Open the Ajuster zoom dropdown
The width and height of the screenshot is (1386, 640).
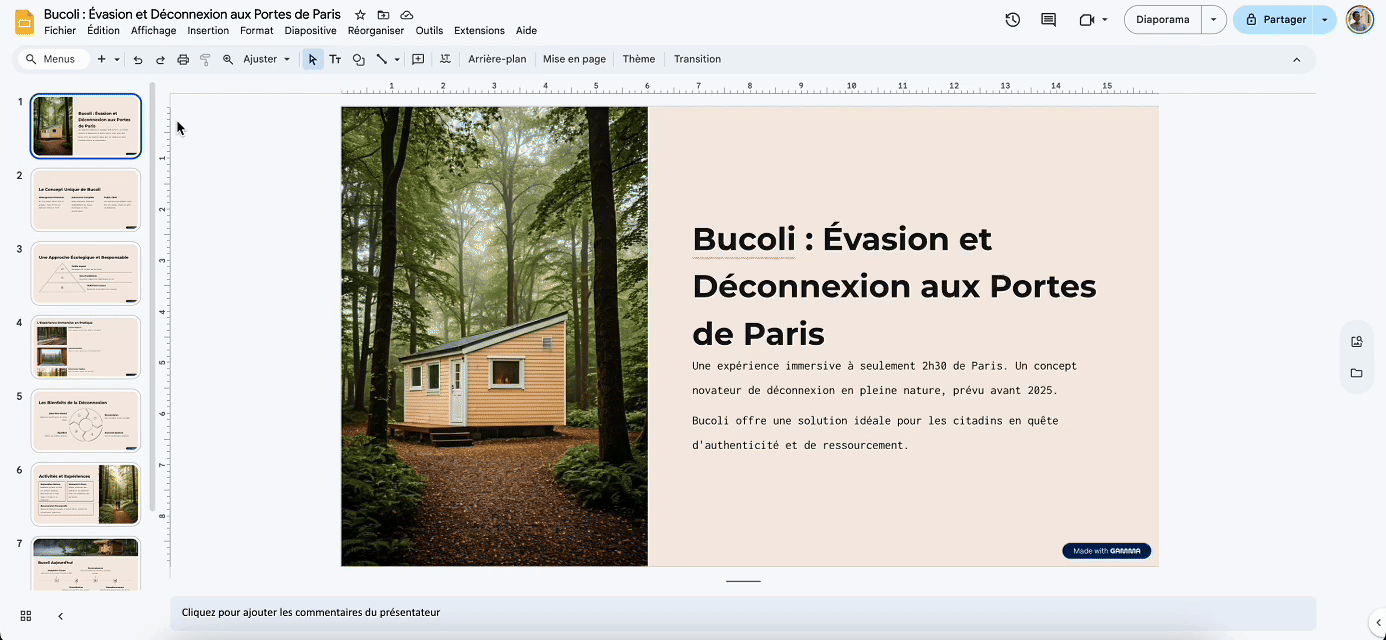(267, 59)
